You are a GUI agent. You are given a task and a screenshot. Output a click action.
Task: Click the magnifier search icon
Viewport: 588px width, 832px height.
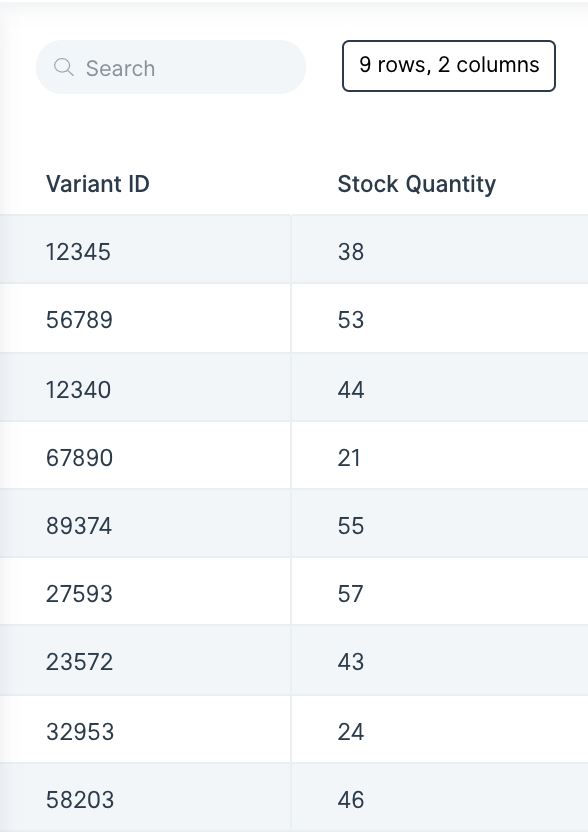coord(64,67)
